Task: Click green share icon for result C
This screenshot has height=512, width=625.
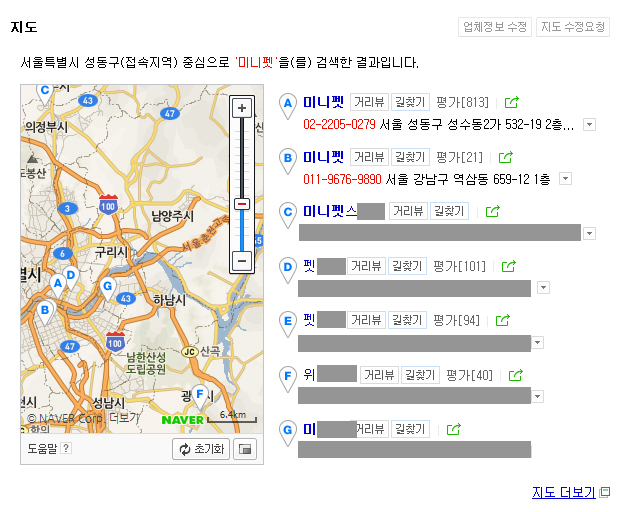Action: 493,211
